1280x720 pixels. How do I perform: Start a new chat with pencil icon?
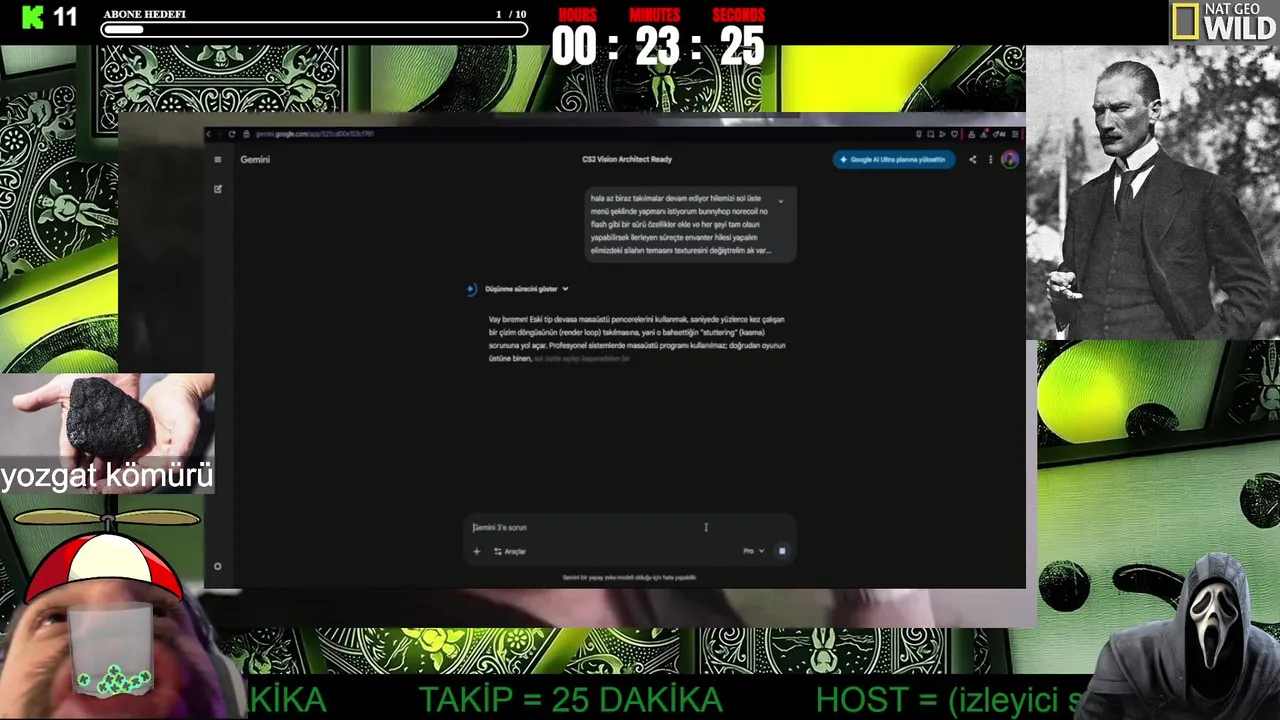tap(218, 188)
